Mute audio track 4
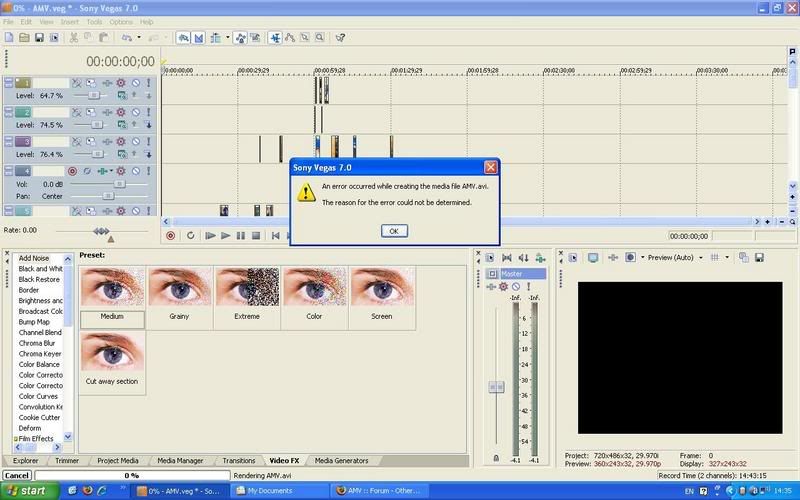800x500 pixels. pos(136,171)
